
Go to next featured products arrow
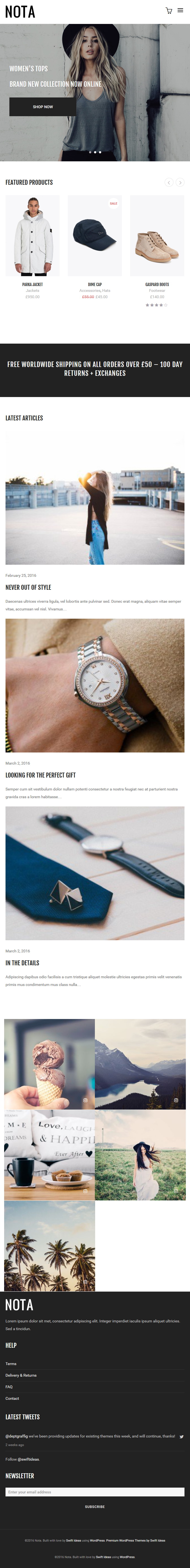(x=180, y=182)
